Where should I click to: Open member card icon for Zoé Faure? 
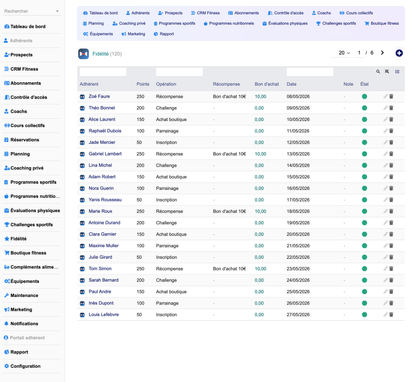82,97
